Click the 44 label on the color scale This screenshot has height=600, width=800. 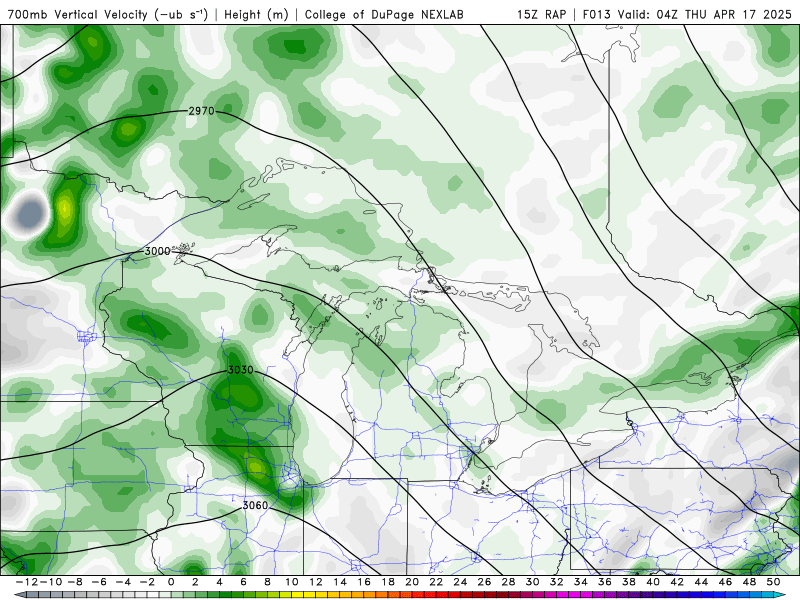coord(701,582)
